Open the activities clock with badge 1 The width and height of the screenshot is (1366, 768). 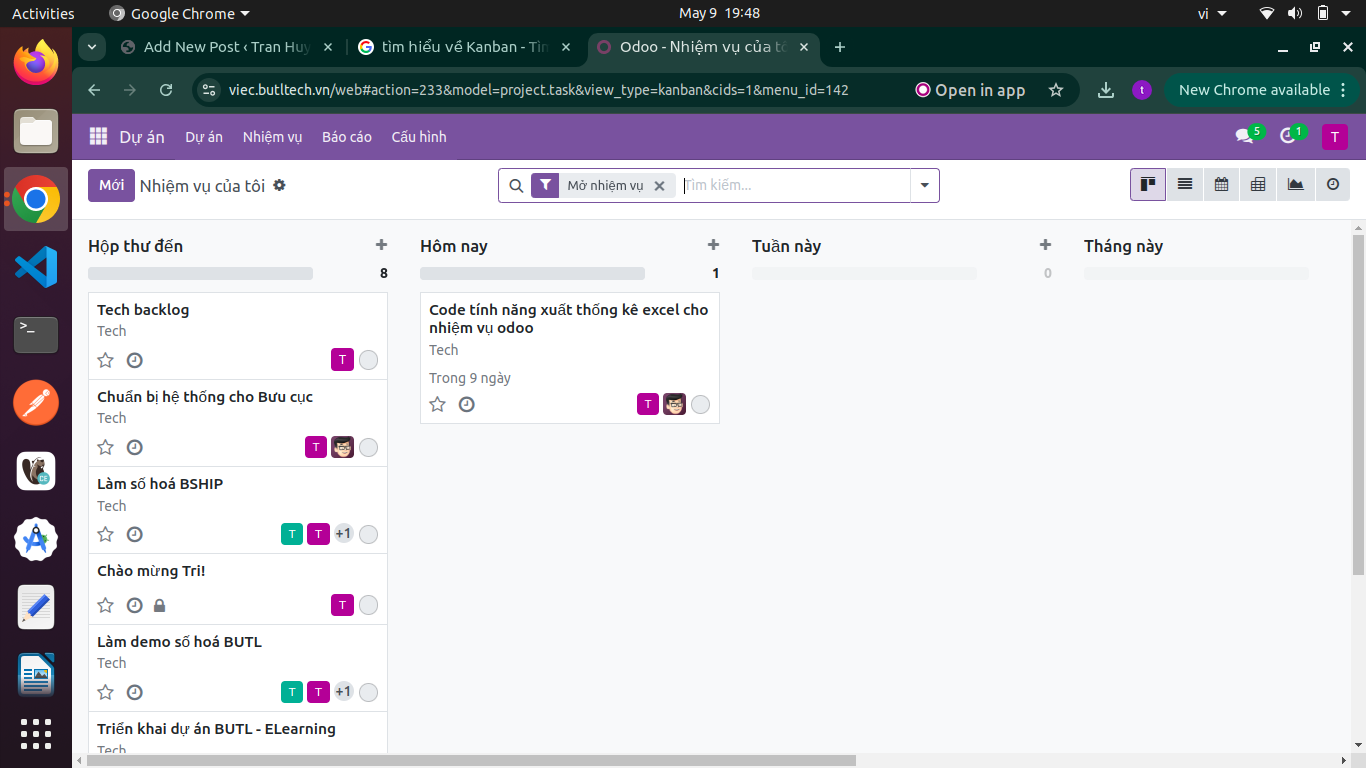coord(1292,136)
